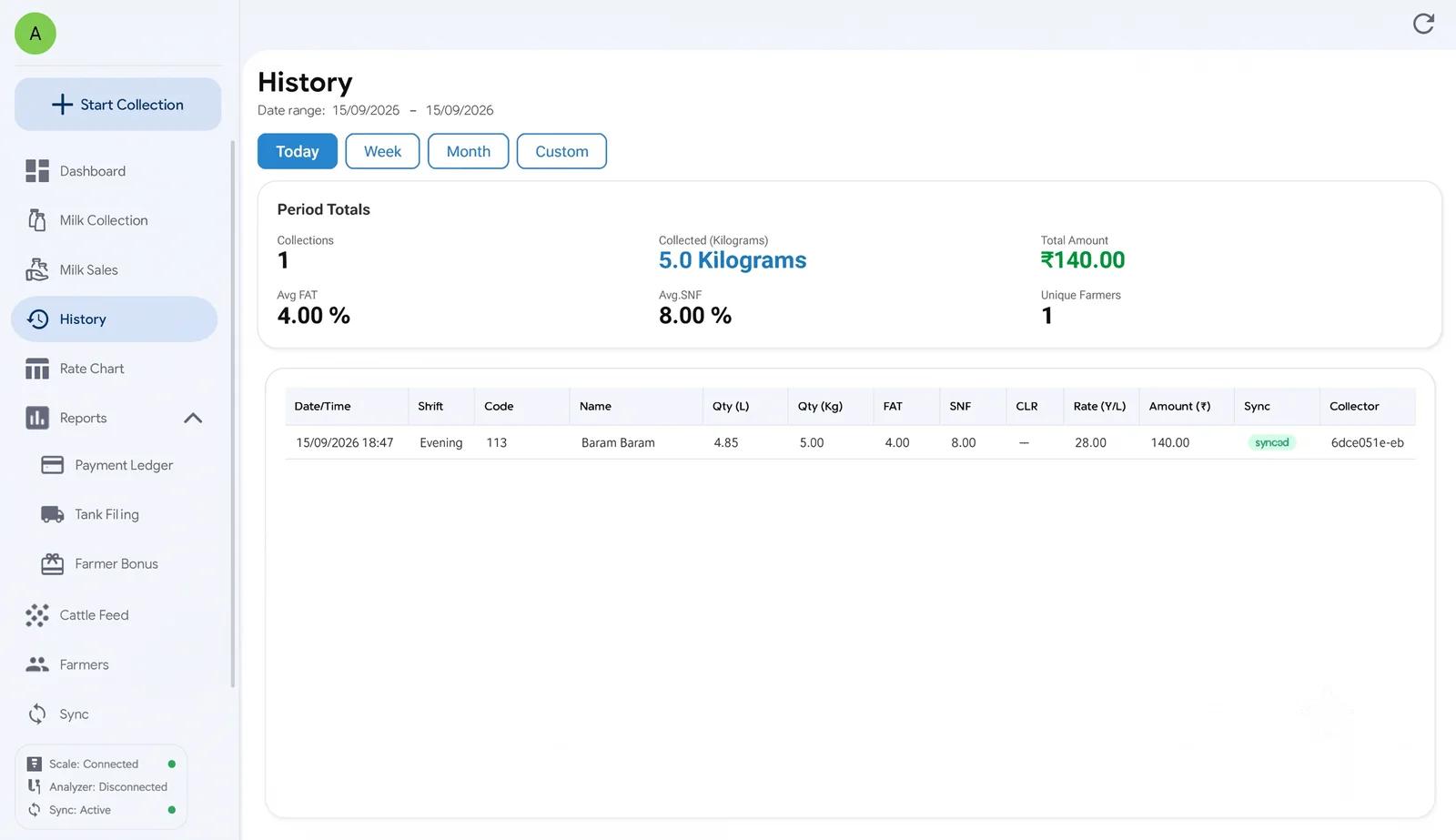Click the Milk Sales icon

pyautogui.click(x=37, y=269)
